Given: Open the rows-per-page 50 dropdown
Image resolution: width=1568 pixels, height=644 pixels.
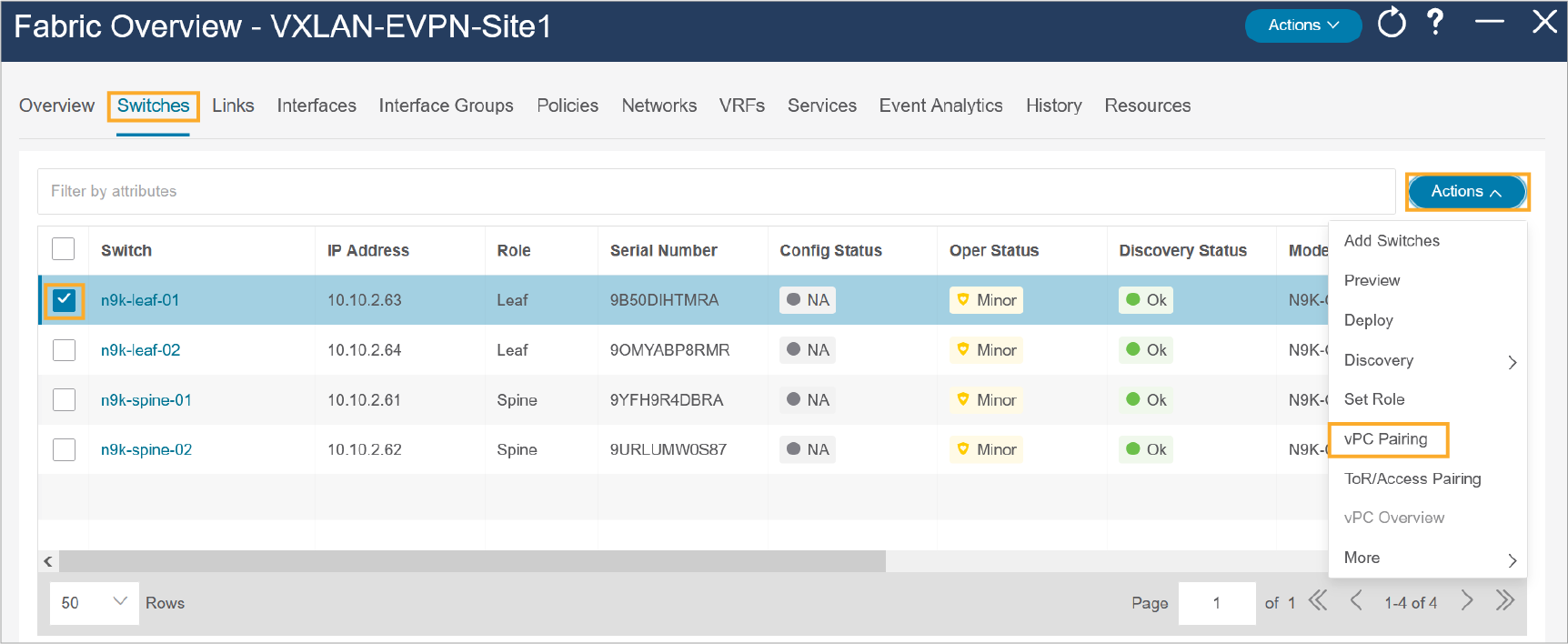Looking at the screenshot, I should coord(94,603).
